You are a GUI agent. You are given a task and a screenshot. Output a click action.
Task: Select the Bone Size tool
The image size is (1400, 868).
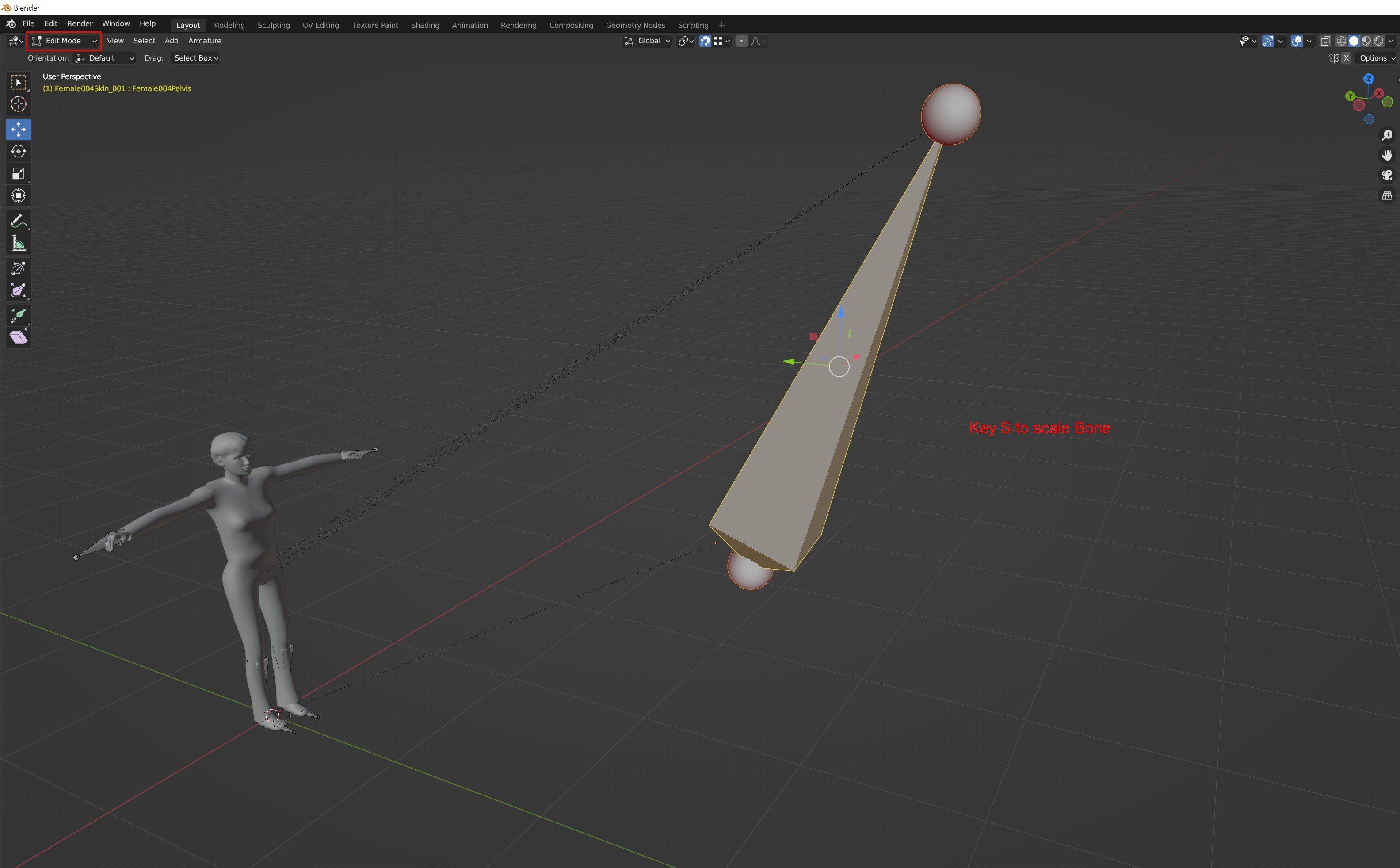(19, 291)
